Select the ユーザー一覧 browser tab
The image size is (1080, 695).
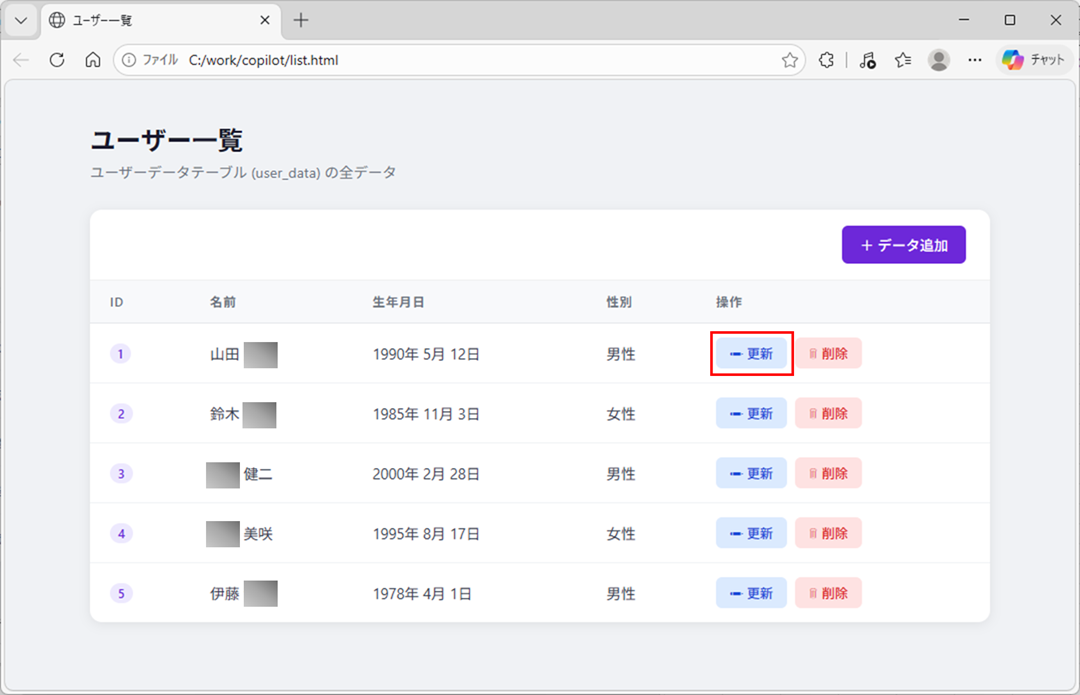point(150,20)
